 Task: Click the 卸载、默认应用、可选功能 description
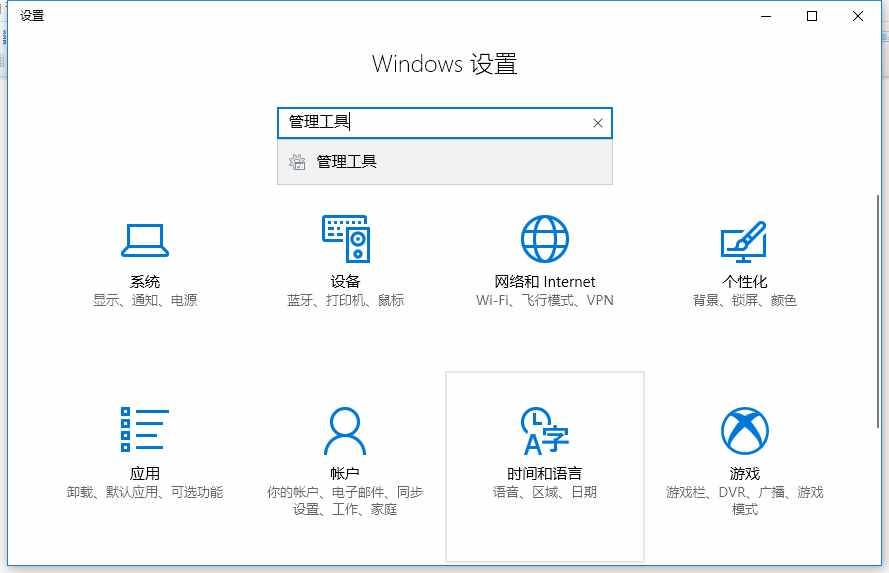pyautogui.click(x=145, y=492)
